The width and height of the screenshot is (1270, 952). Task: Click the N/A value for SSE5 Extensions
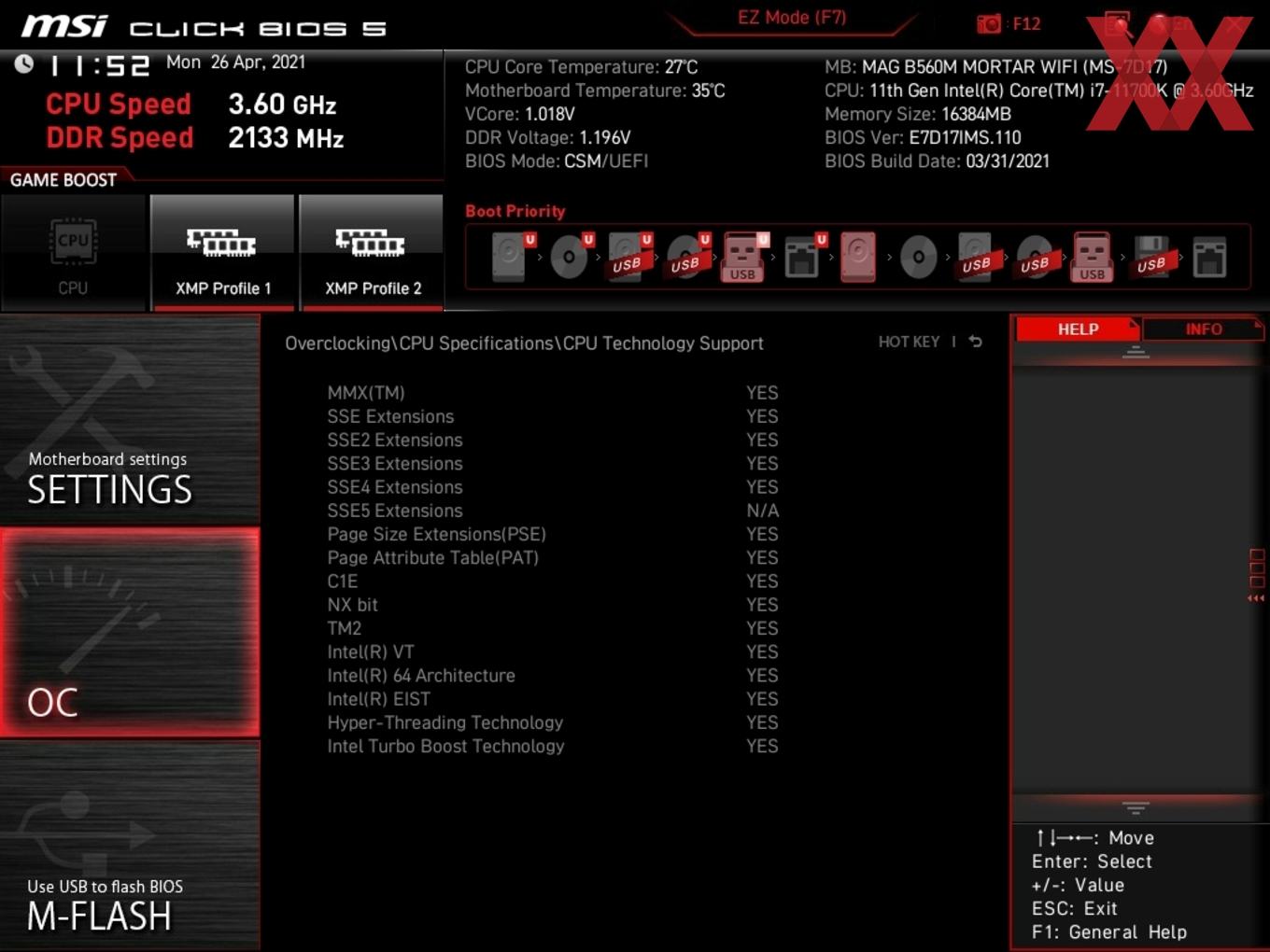762,511
